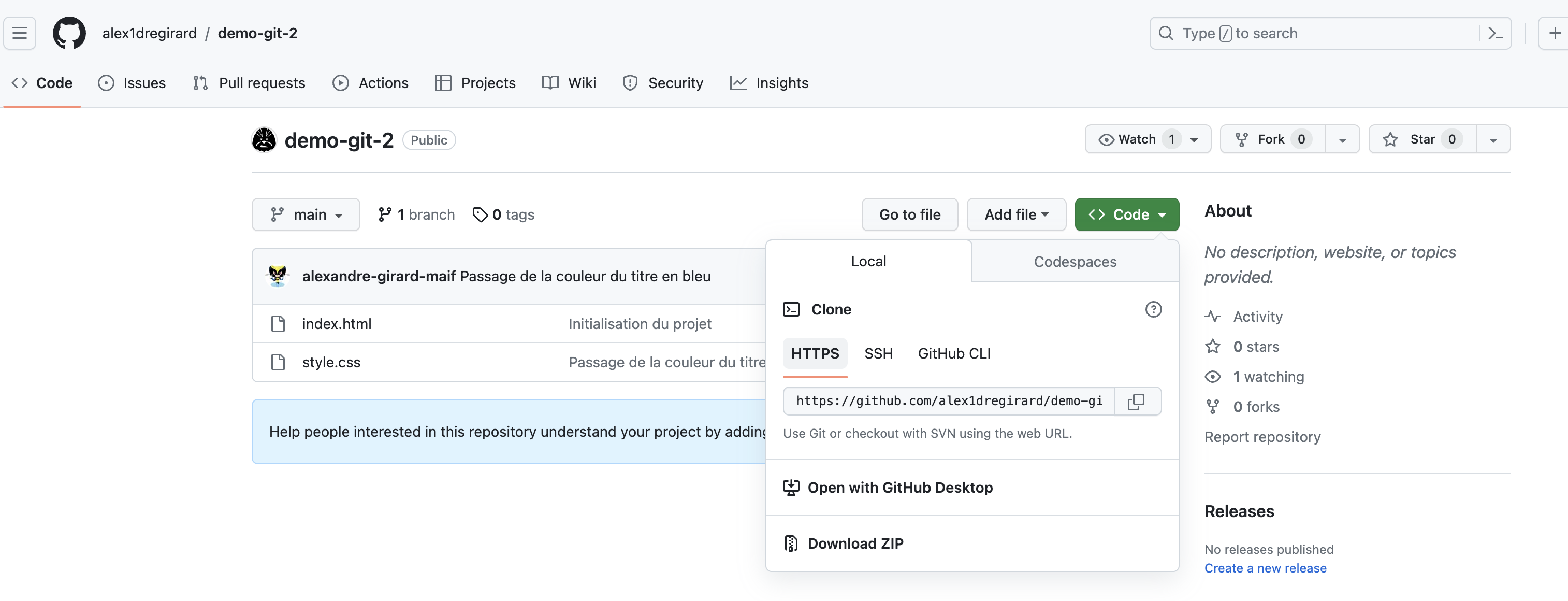Open the dropdown arrow next to Fork
Screen dimensions: 1568x601
[x=1342, y=139]
